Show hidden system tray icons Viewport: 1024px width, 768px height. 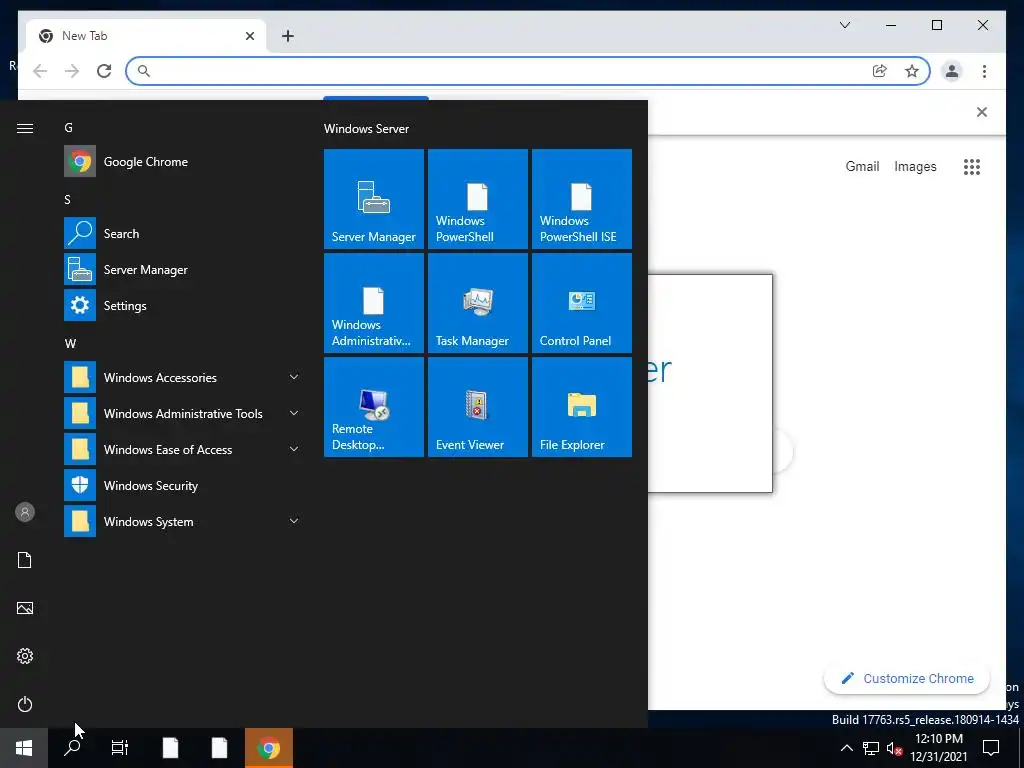pos(846,748)
